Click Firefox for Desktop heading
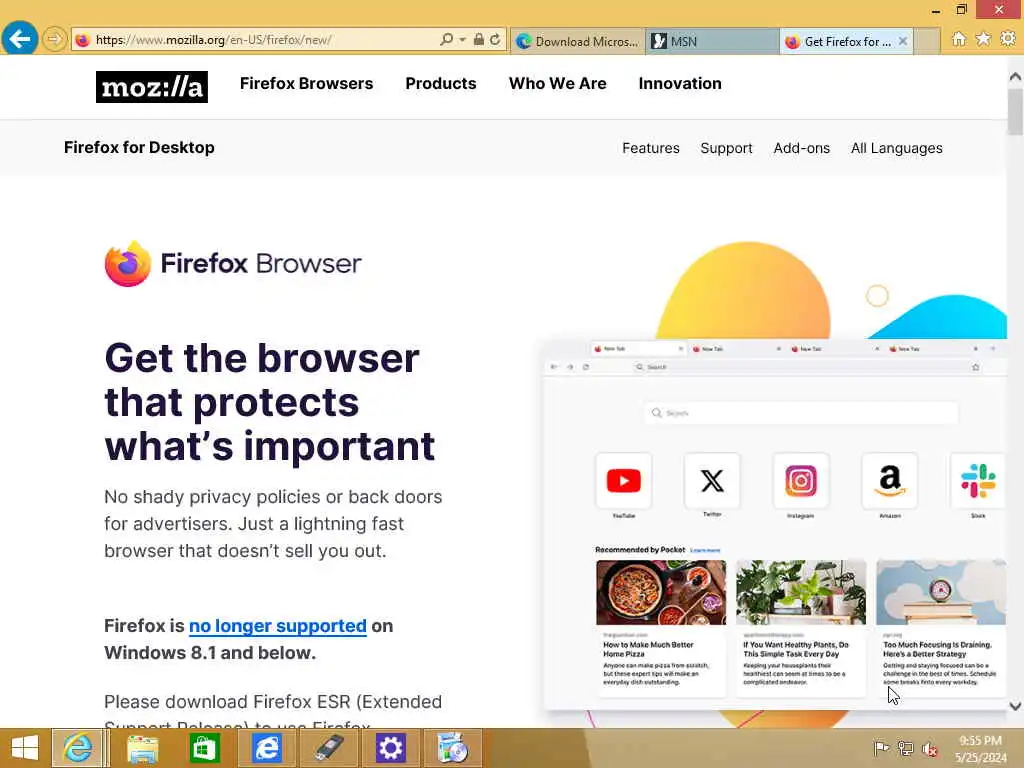Viewport: 1024px width, 768px height. point(139,148)
